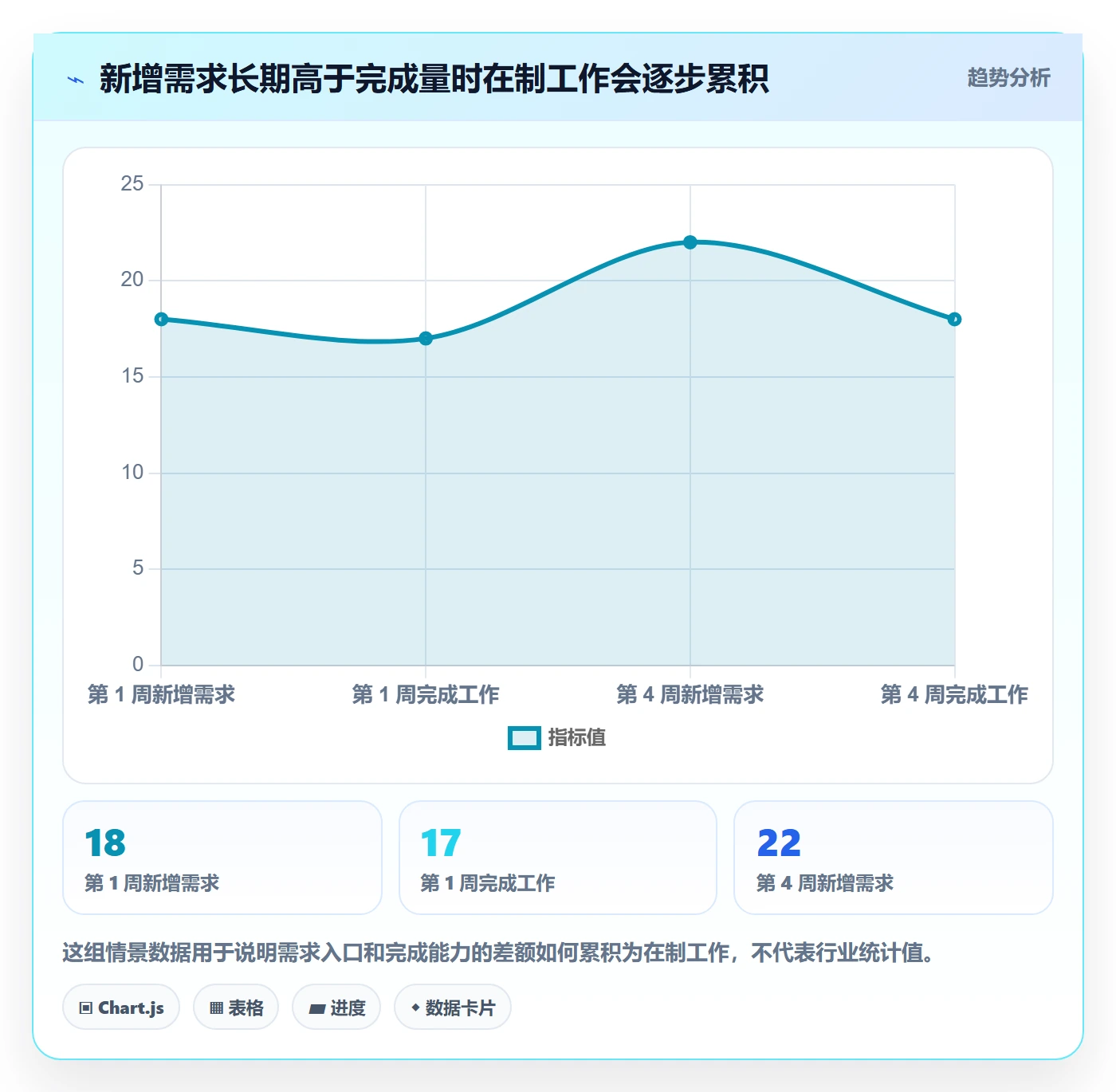Click y-axis value 15
The height and width of the screenshot is (1092, 1116).
(x=132, y=376)
